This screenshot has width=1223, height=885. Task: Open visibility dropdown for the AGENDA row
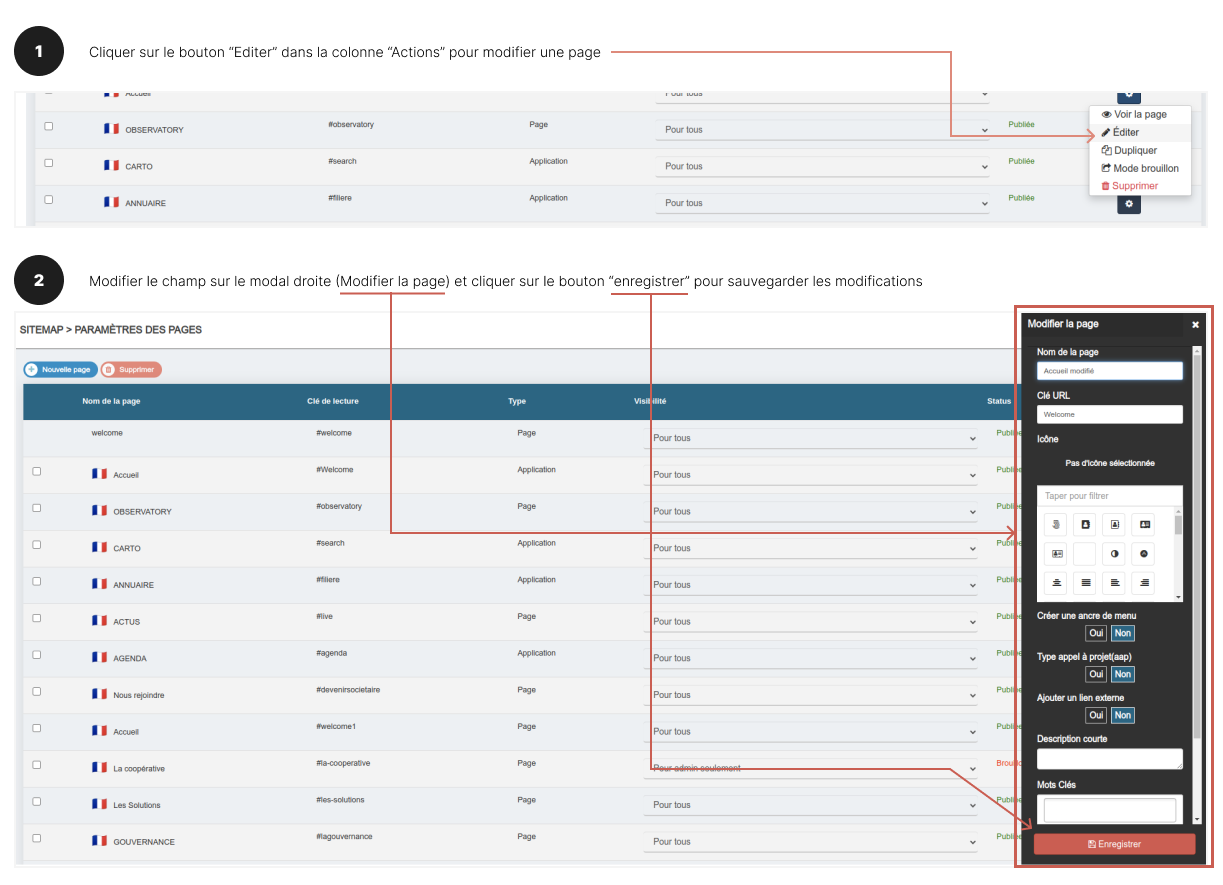click(x=810, y=658)
